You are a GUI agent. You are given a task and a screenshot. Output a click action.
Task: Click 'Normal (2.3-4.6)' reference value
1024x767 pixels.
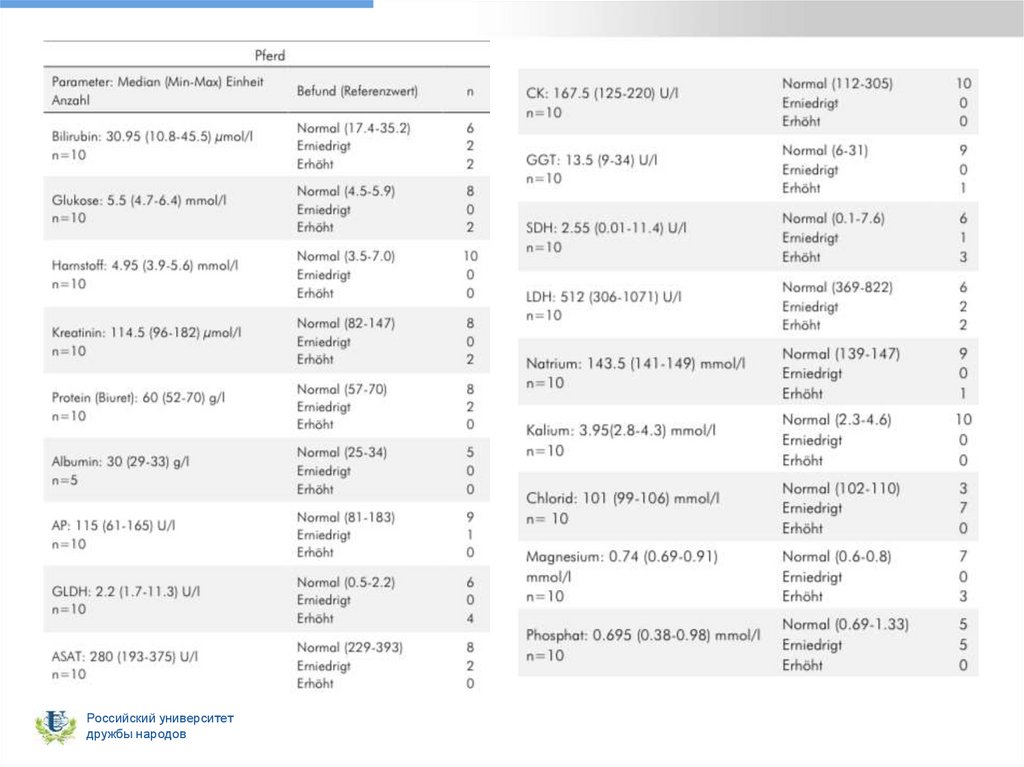click(837, 419)
